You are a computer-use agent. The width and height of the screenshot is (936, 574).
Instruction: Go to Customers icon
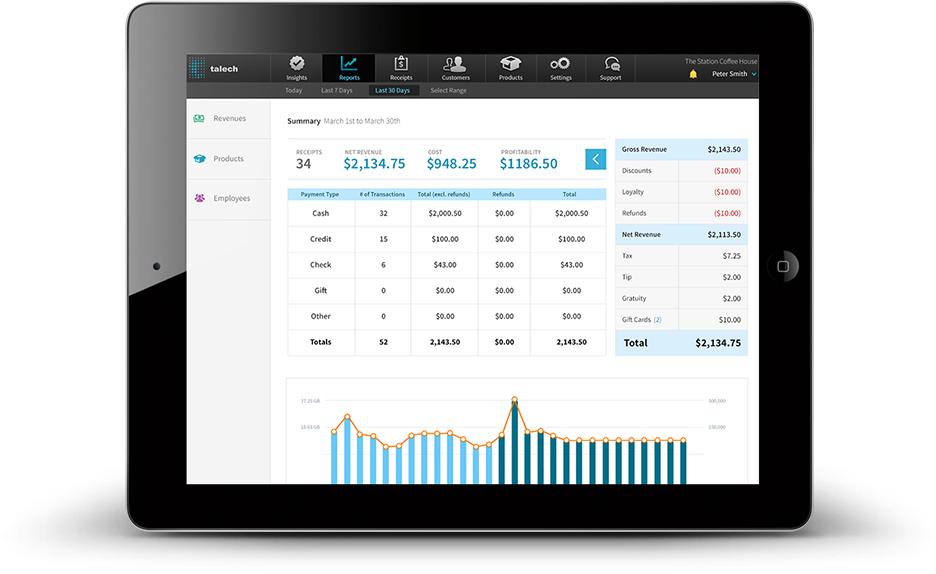(455, 64)
